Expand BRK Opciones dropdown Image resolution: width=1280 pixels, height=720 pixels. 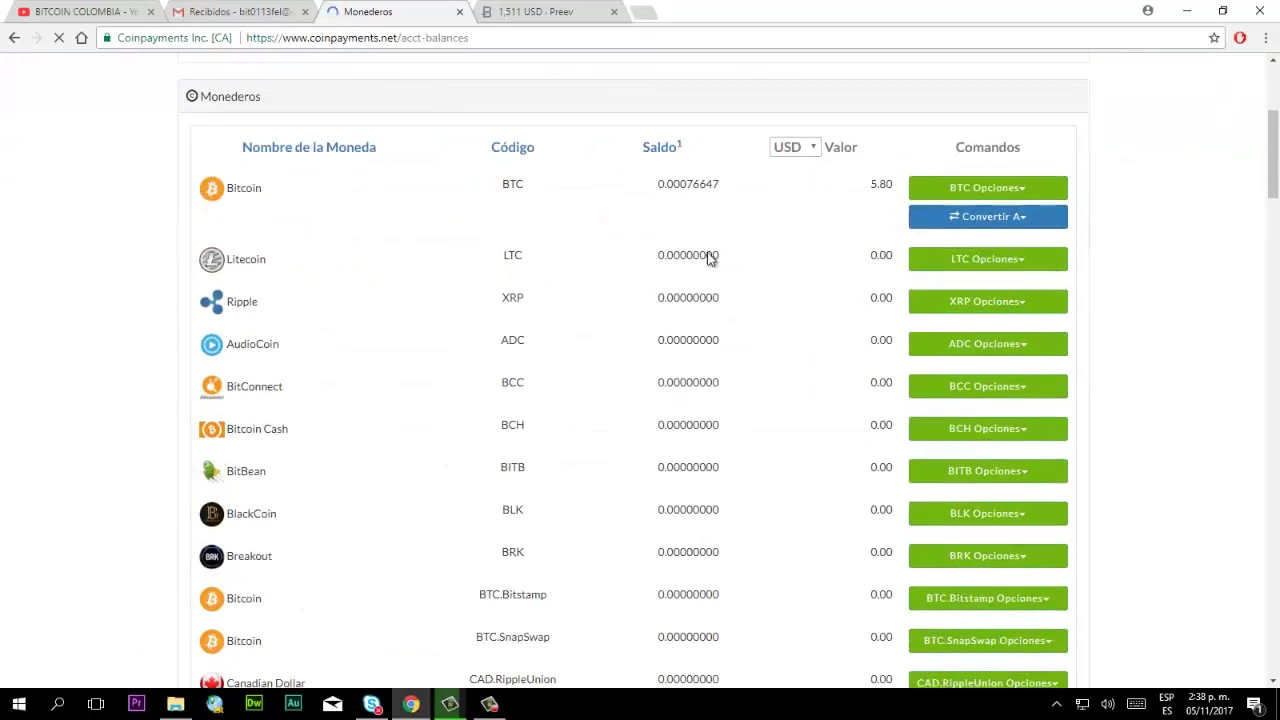[988, 556]
